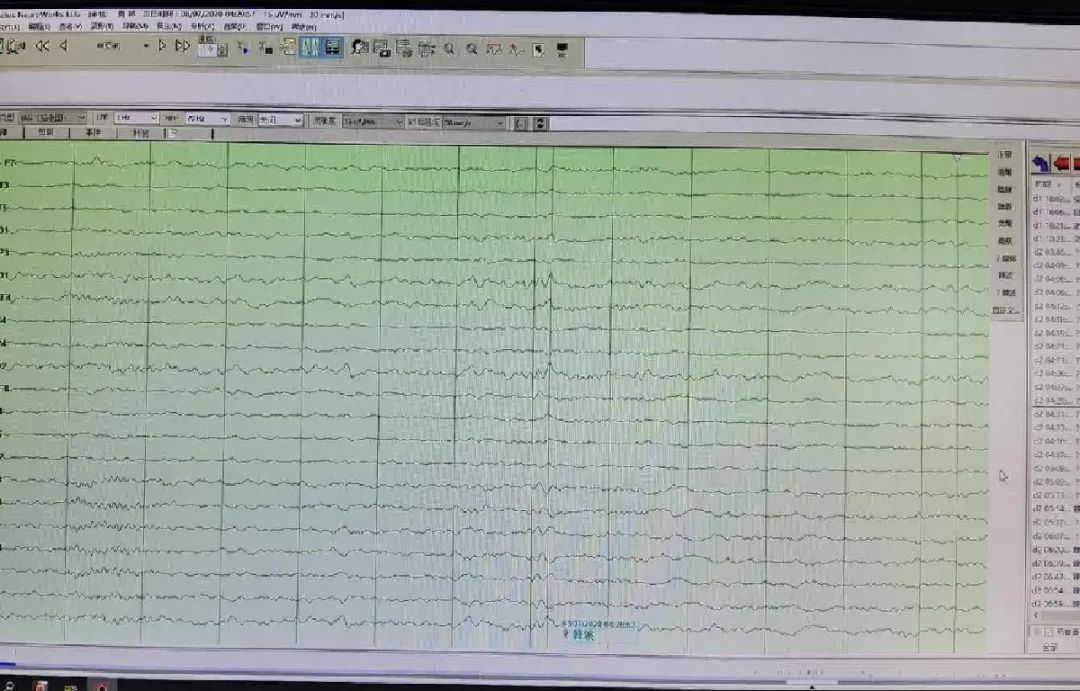Viewport: 1080px width, 691px height.
Task: Toggle the highlighted split-screen toolbar button next to waveform
Action: pyautogui.click(x=333, y=47)
